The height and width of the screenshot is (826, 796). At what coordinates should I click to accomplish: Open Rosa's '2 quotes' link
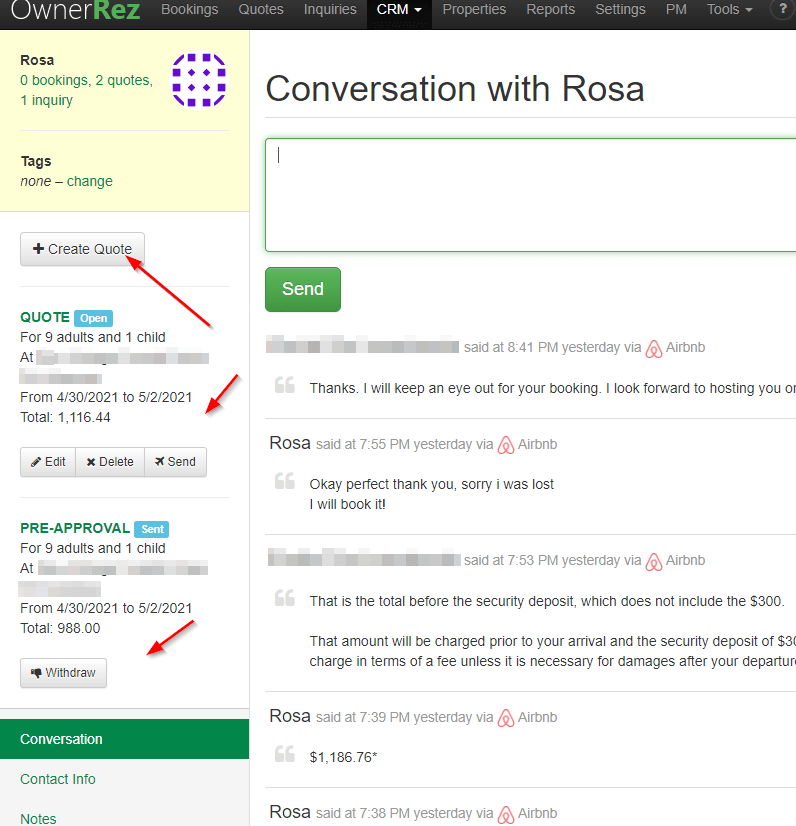(x=122, y=80)
